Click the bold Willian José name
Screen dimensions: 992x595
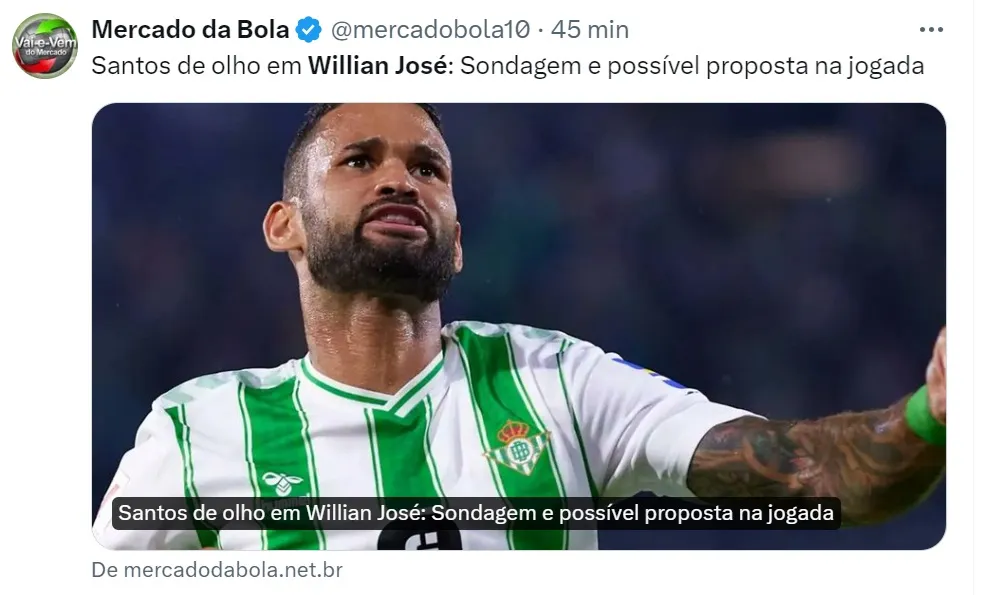pos(378,65)
